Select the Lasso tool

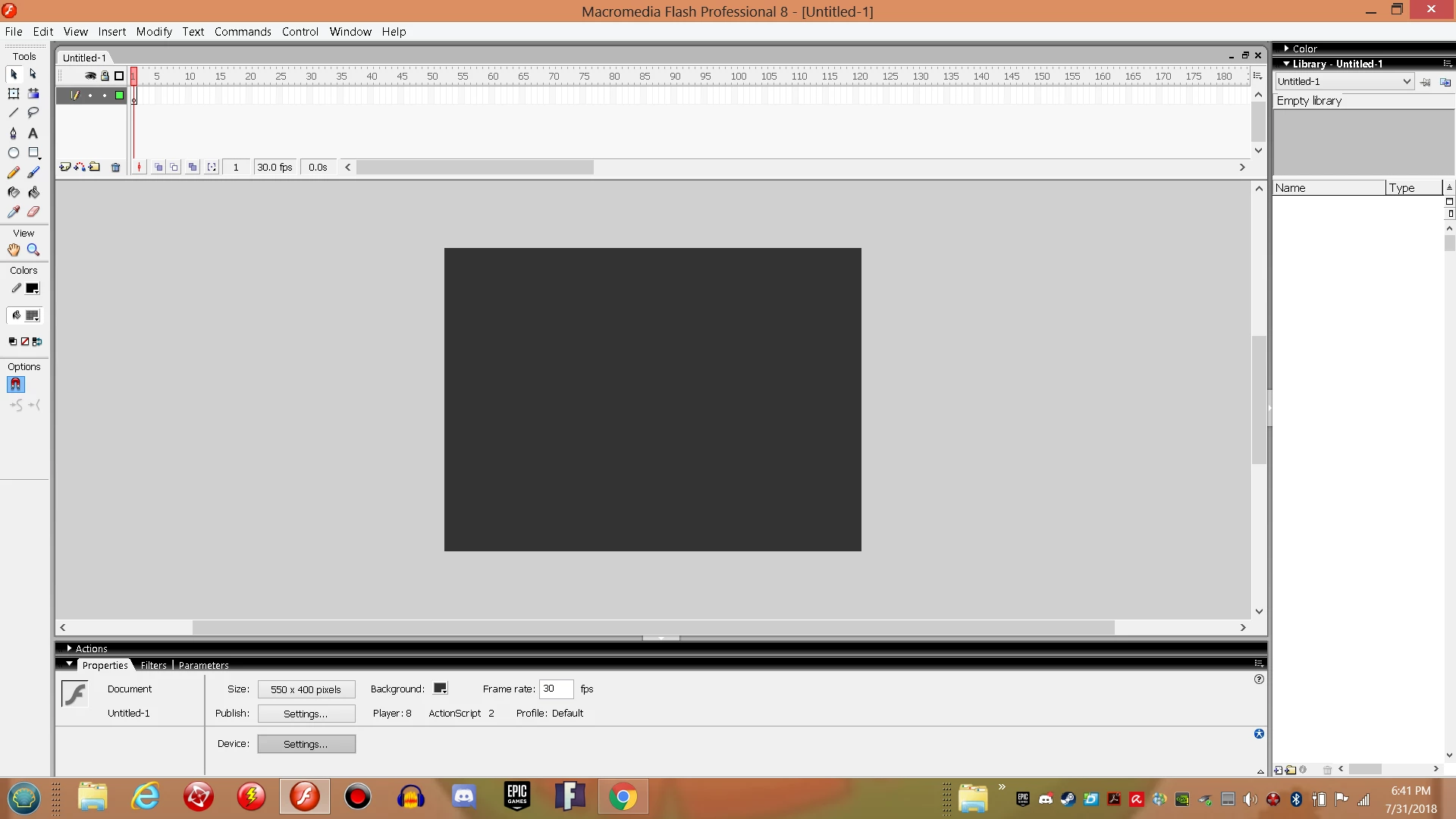33,113
